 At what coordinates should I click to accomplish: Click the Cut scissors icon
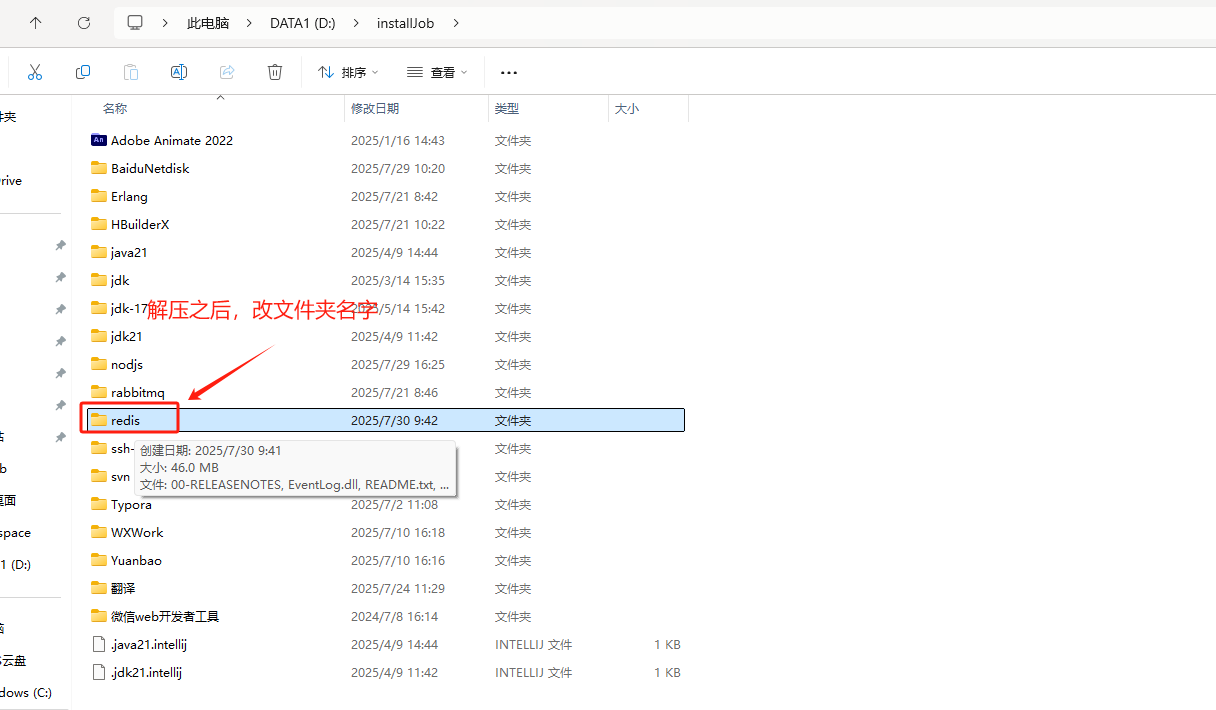click(x=35, y=72)
